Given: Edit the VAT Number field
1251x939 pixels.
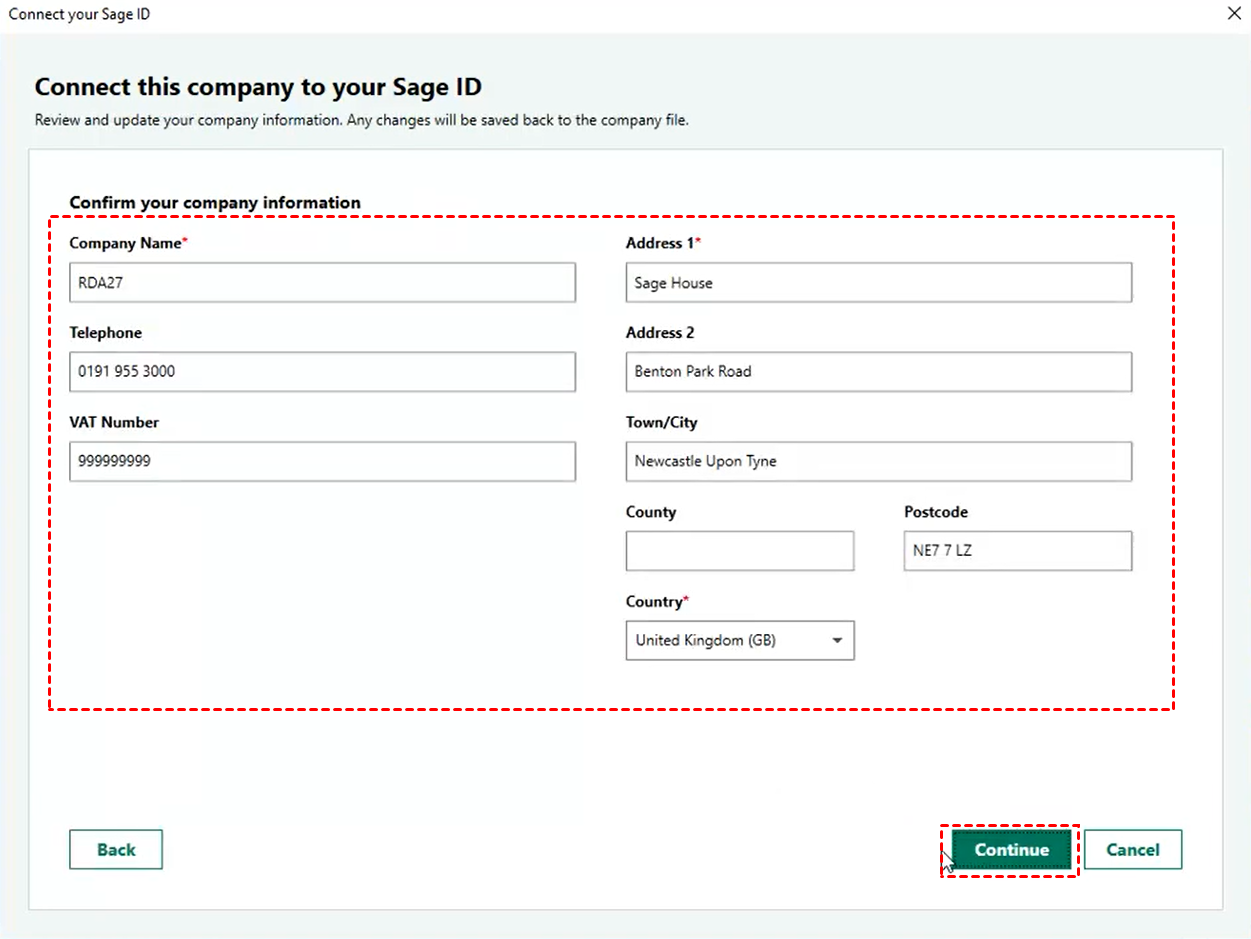Looking at the screenshot, I should pyautogui.click(x=322, y=461).
